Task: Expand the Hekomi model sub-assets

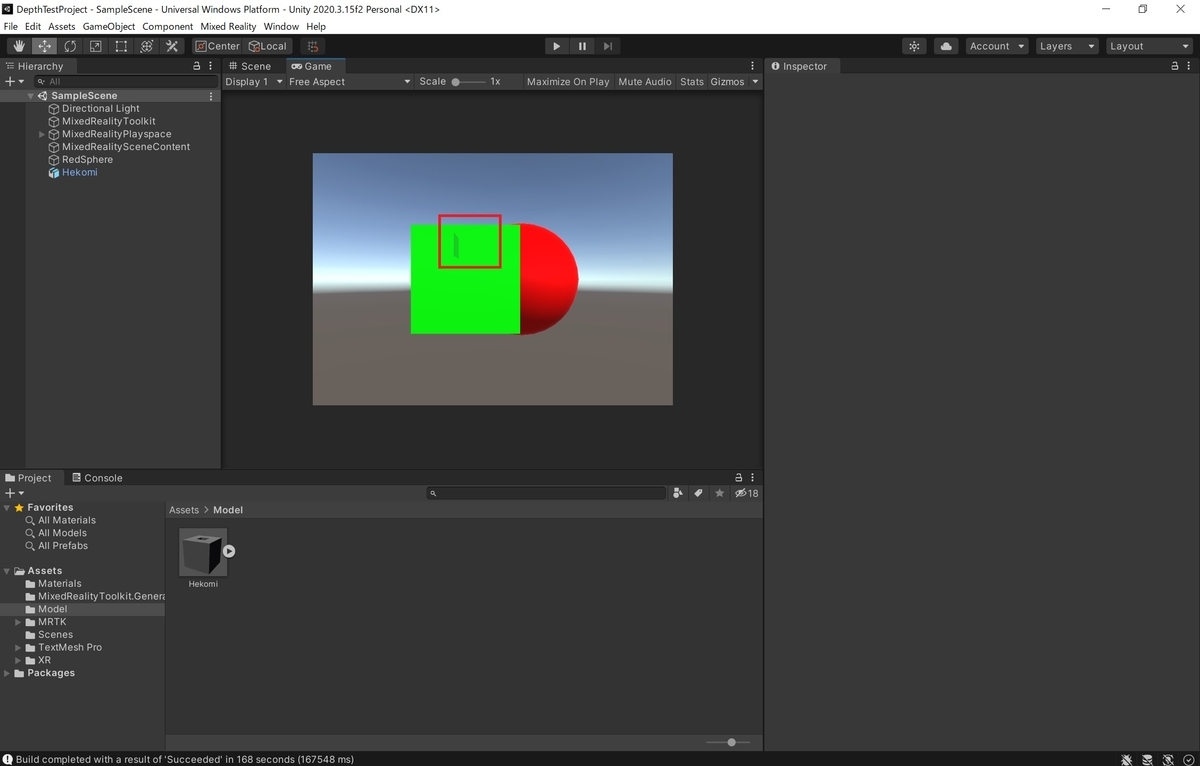Action: [229, 551]
